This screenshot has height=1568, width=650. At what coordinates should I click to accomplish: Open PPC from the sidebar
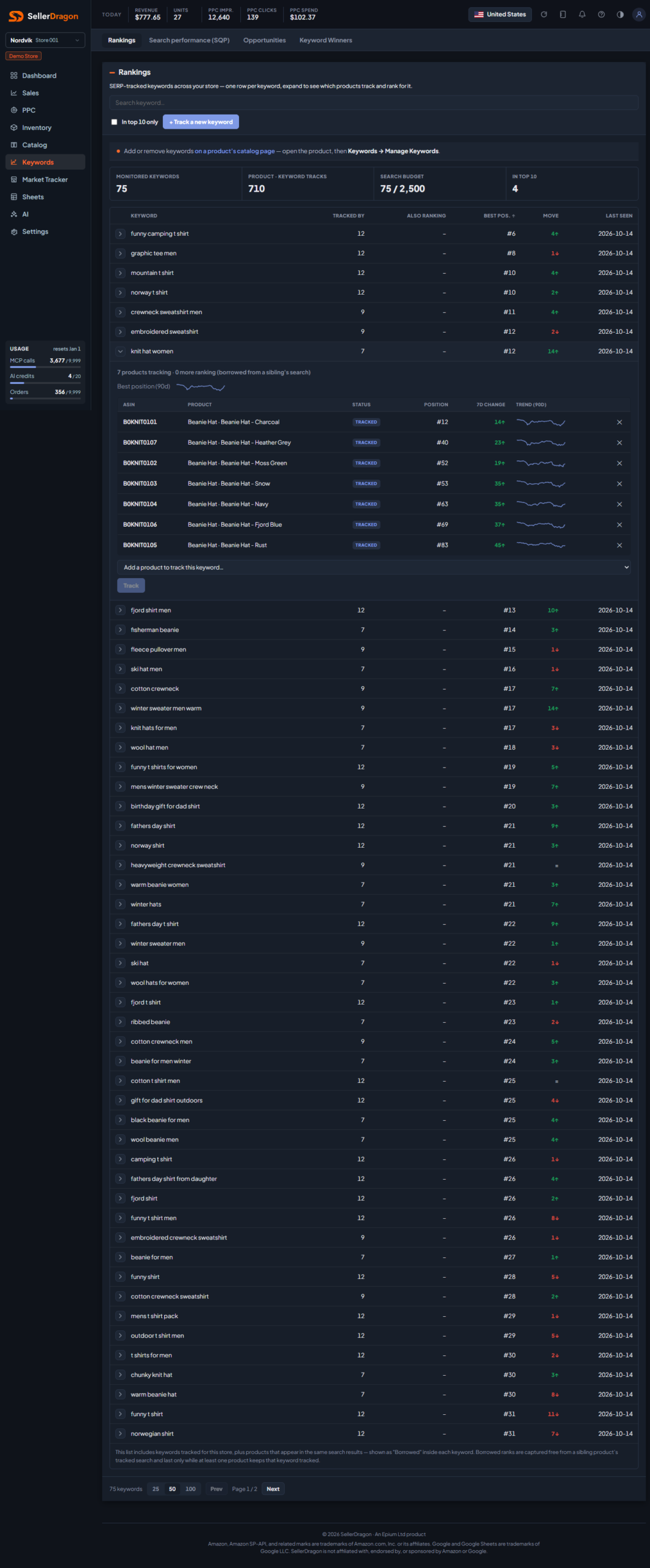point(45,110)
